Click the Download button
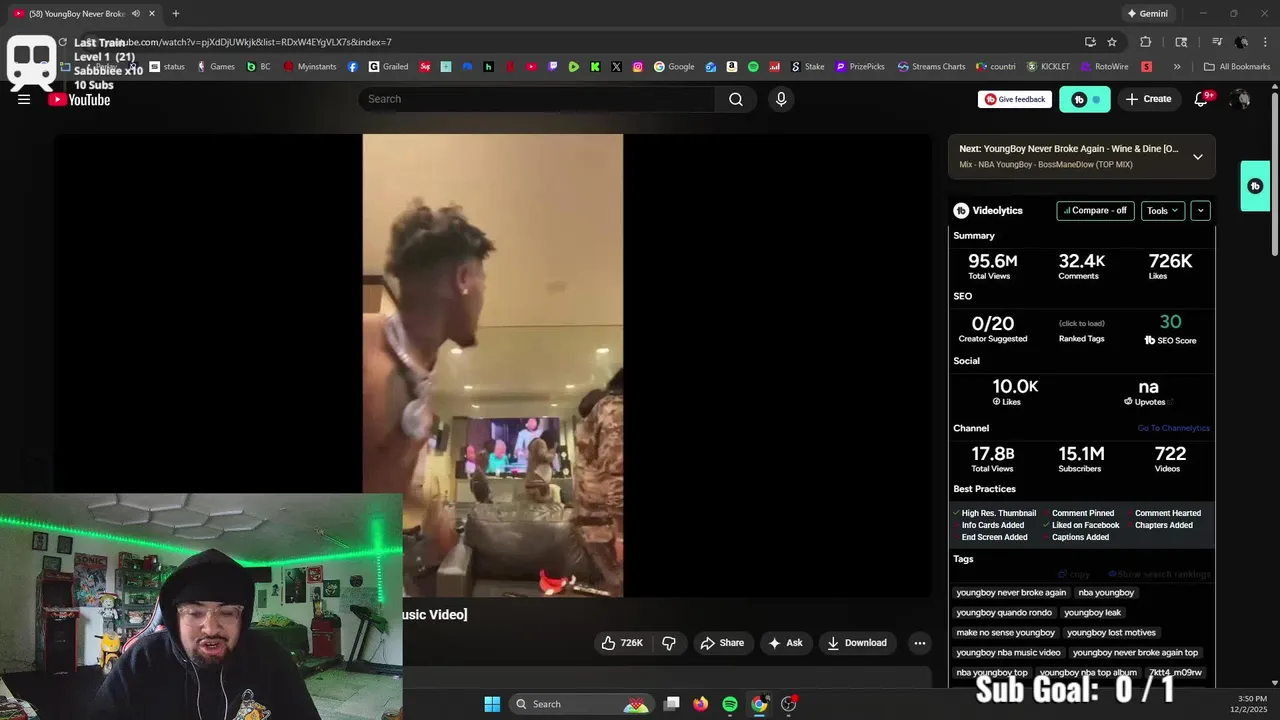 (x=857, y=643)
